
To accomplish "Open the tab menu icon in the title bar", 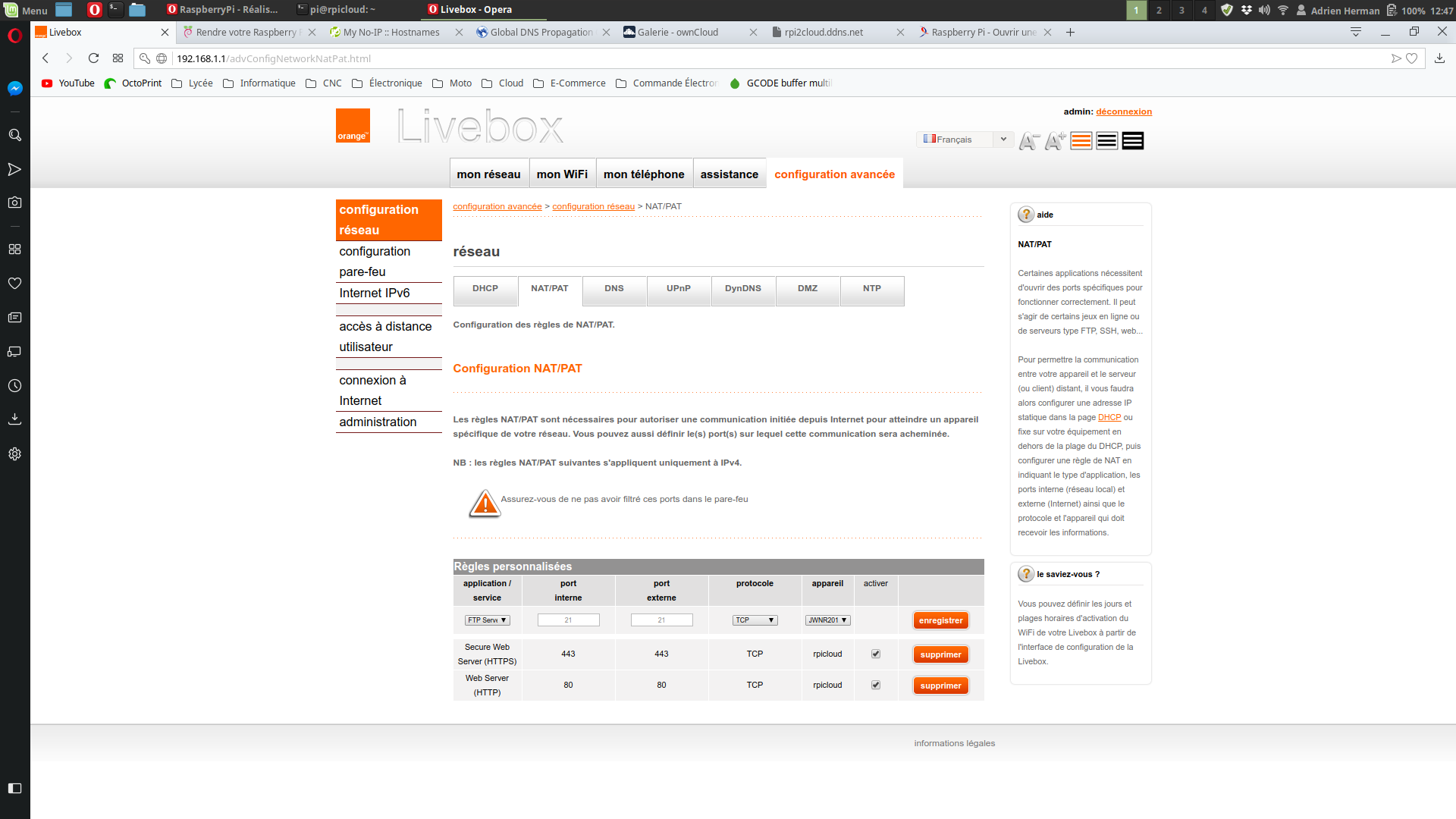I will point(1356,32).
